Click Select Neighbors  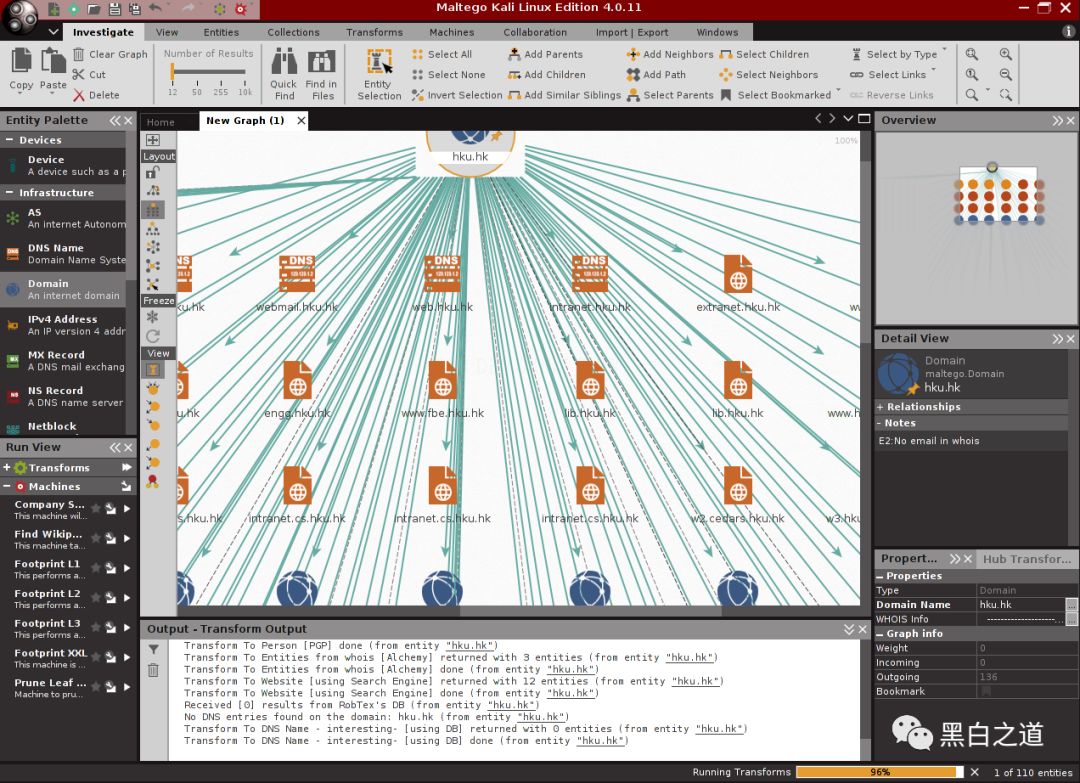pyautogui.click(x=769, y=74)
